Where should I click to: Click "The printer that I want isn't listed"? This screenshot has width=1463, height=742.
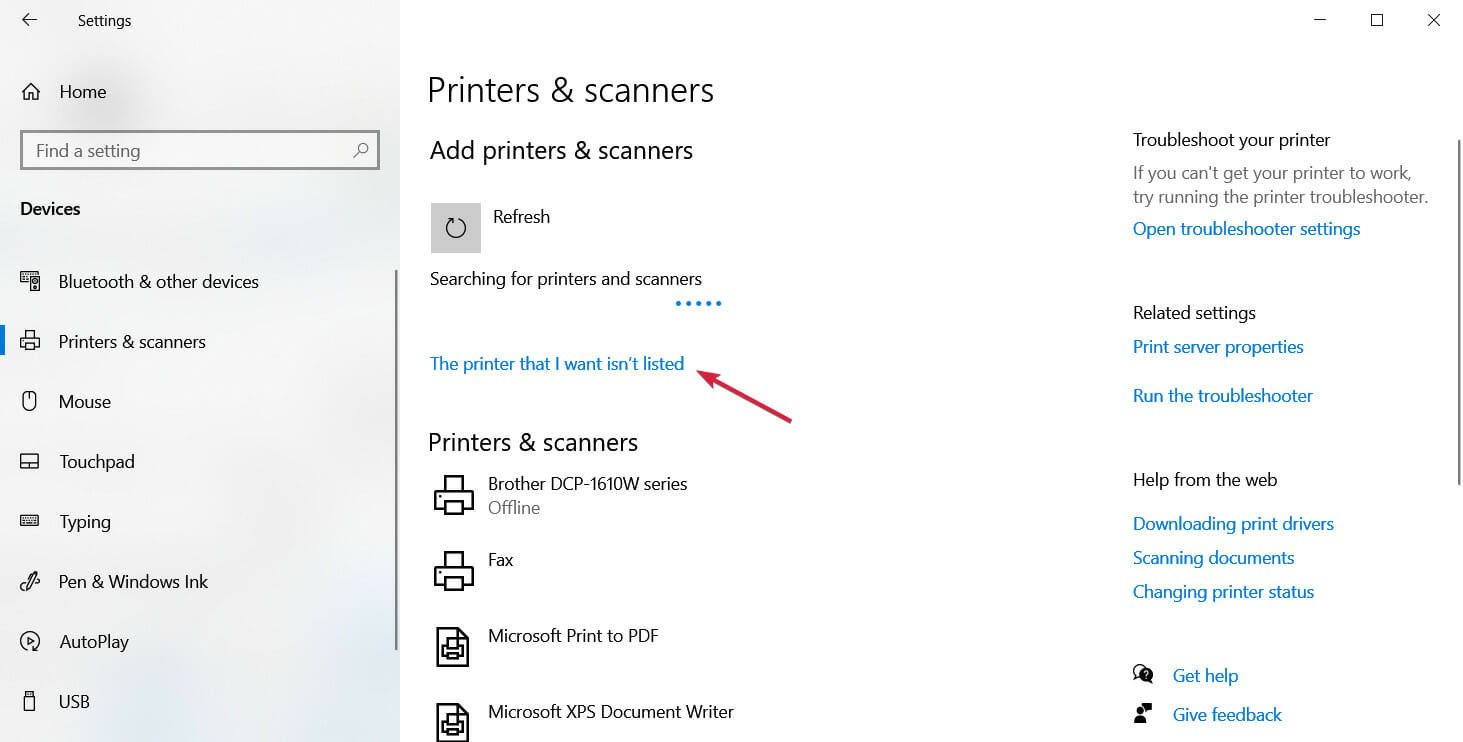coord(557,364)
